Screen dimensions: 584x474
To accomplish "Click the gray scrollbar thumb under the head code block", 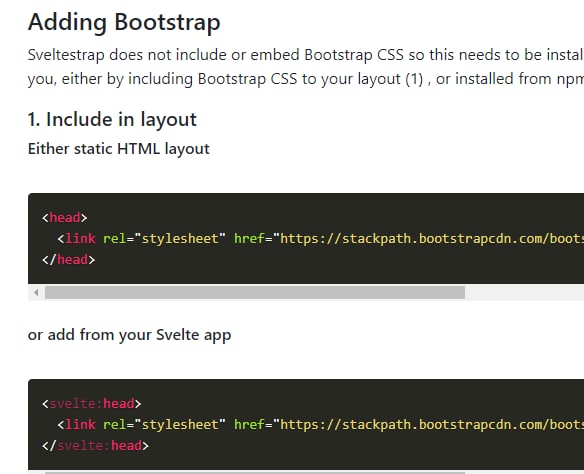I will click(x=255, y=293).
